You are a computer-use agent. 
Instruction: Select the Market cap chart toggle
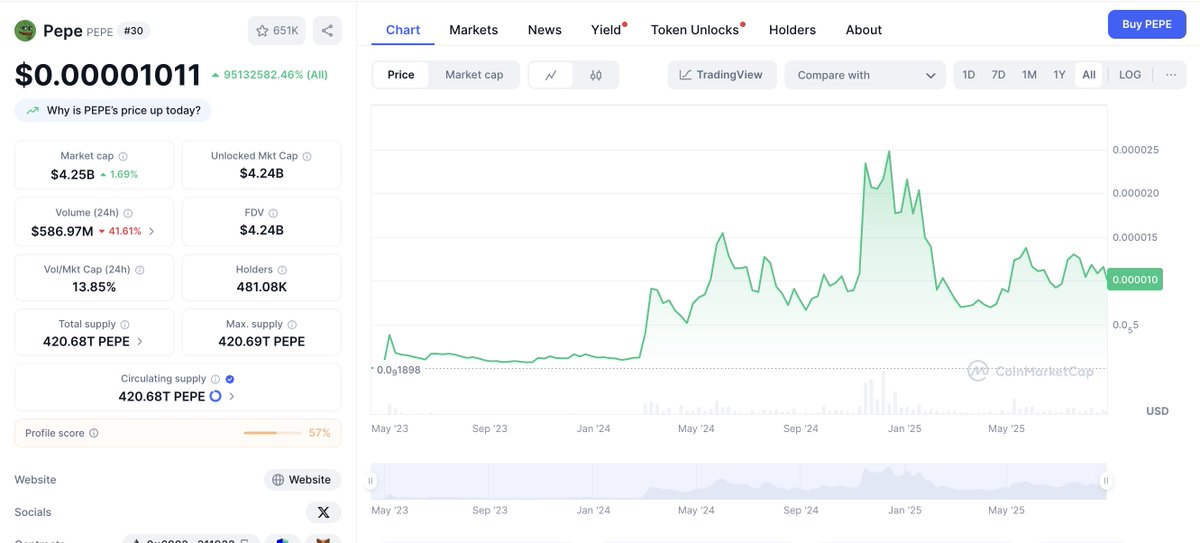point(474,75)
